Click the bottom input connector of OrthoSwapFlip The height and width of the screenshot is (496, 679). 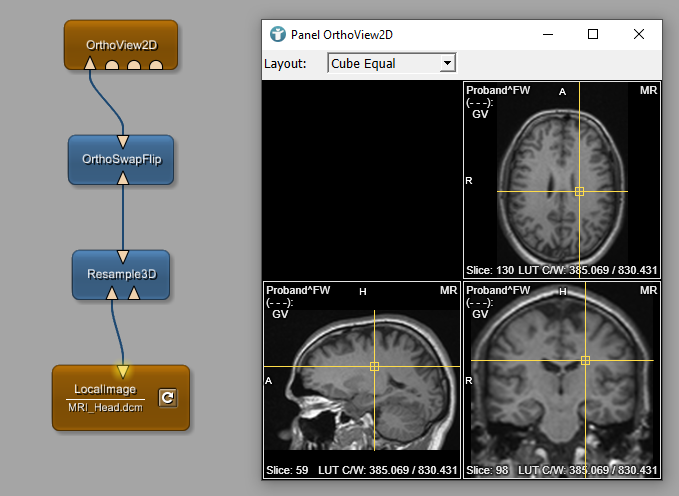[x=122, y=179]
